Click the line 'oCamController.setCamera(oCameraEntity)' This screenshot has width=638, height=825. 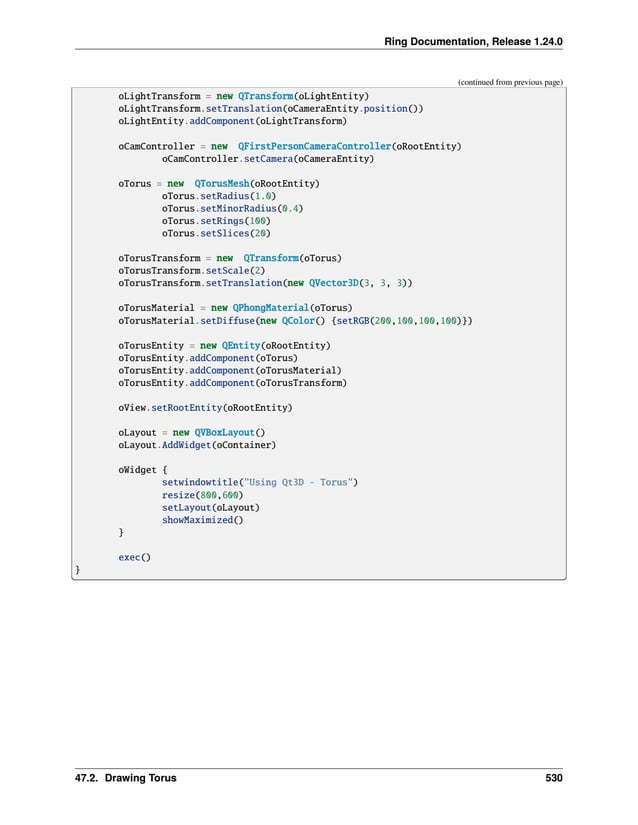pos(268,158)
